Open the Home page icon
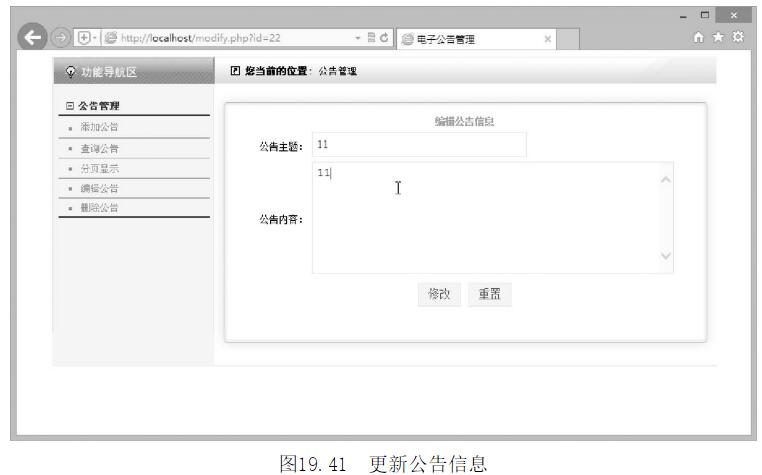Image resolution: width=762 pixels, height=475 pixels. [706, 38]
